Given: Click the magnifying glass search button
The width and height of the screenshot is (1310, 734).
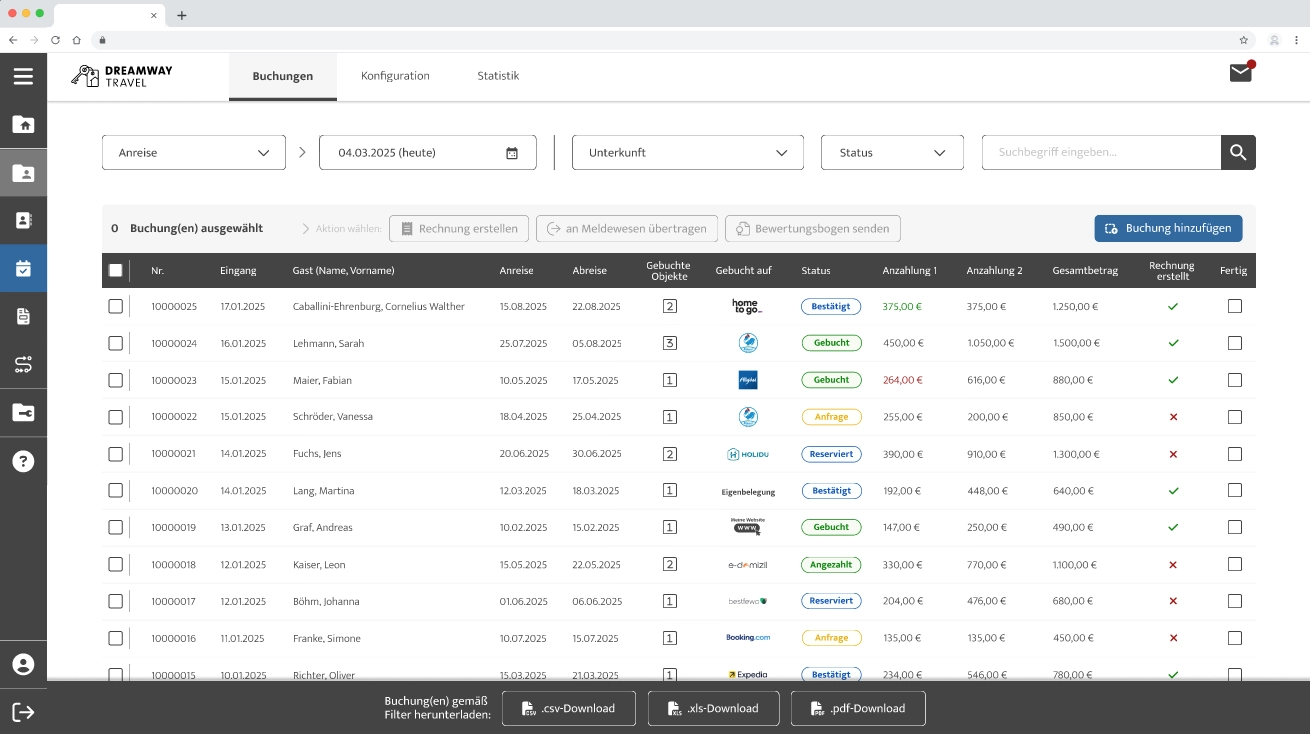Looking at the screenshot, I should [x=1238, y=153].
